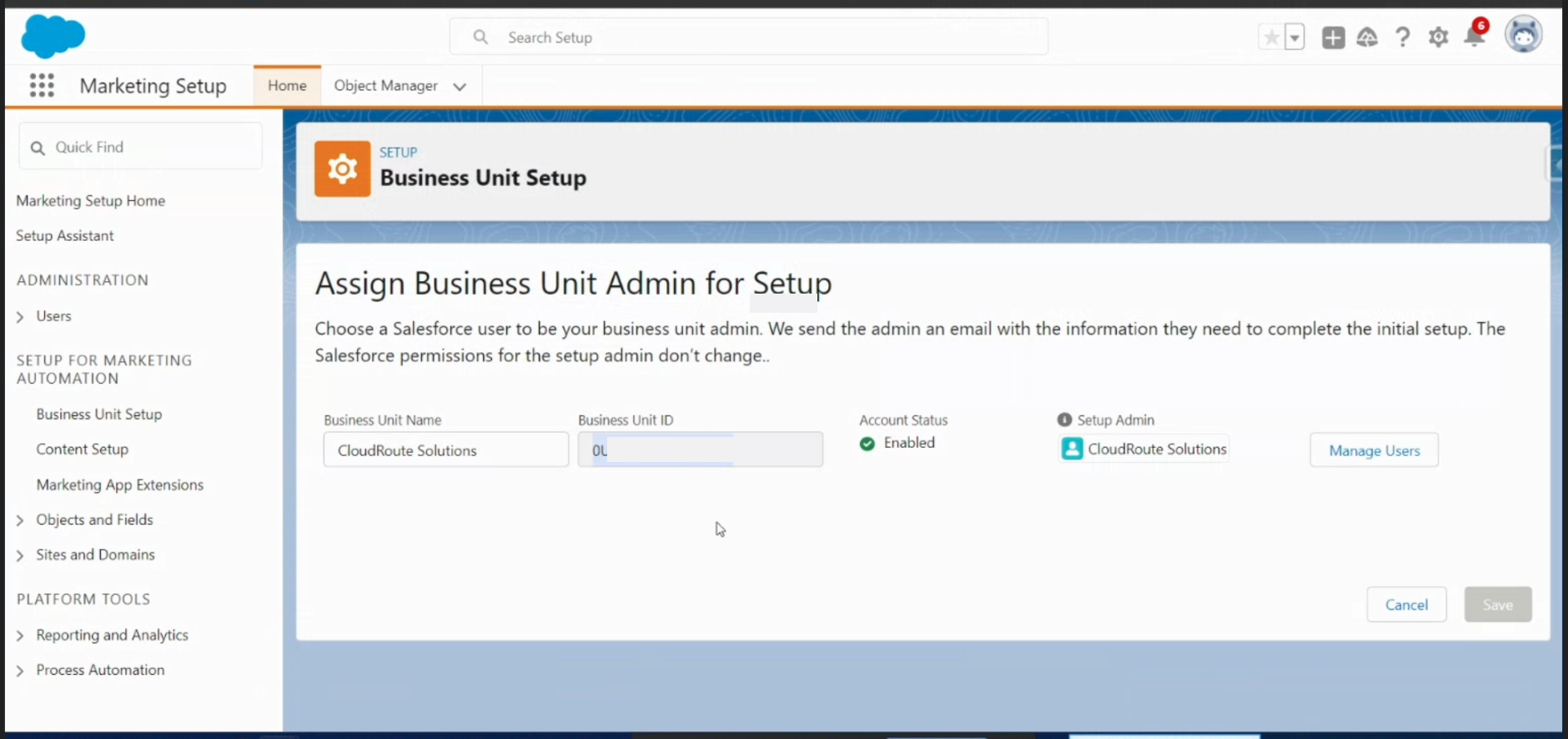Open the App Launcher grid icon
Screen dimensions: 1568x739
click(x=42, y=85)
